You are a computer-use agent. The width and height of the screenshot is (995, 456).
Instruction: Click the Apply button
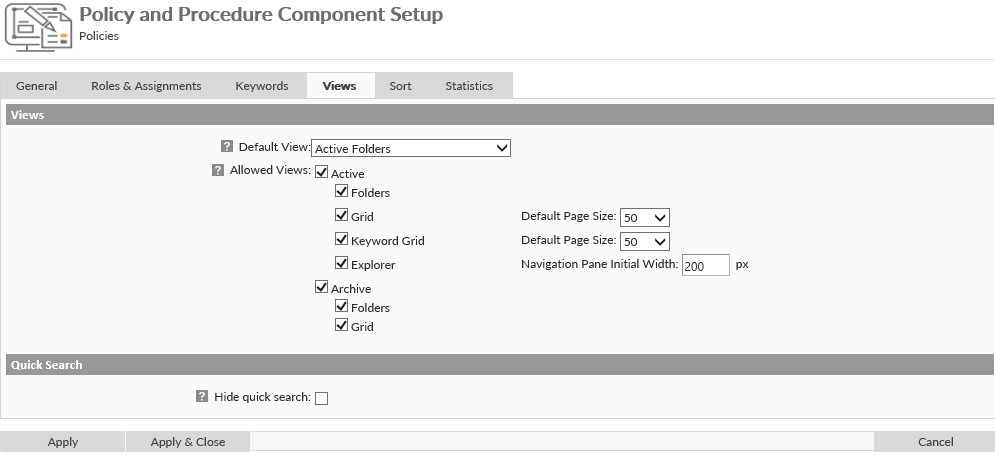click(63, 442)
